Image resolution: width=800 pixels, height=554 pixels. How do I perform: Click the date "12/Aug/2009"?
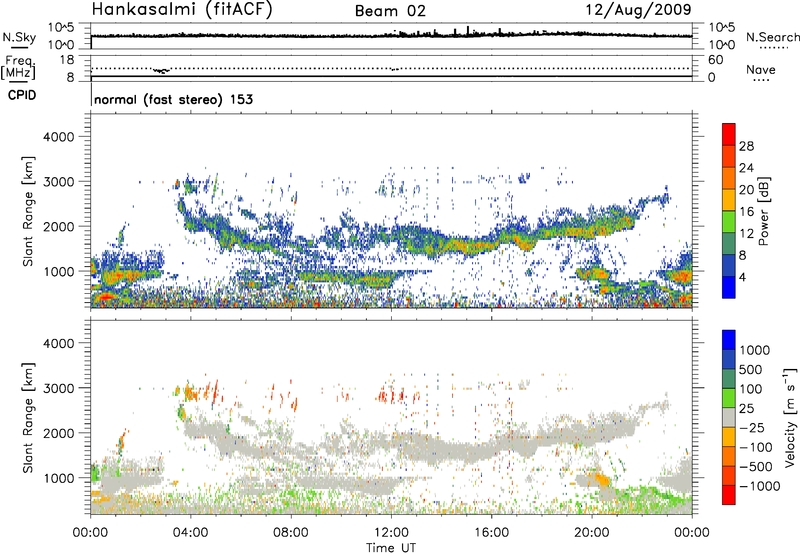point(639,9)
